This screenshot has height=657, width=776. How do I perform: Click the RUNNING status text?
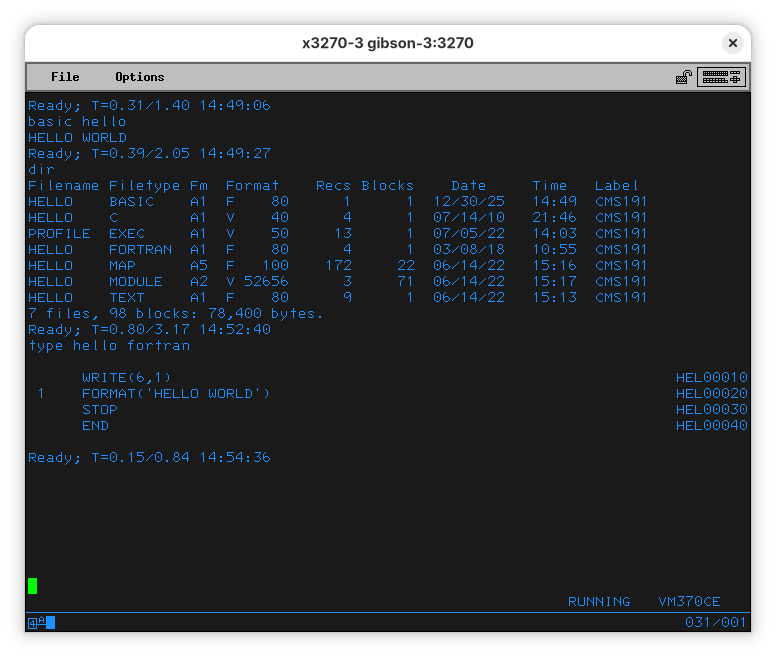[599, 602]
